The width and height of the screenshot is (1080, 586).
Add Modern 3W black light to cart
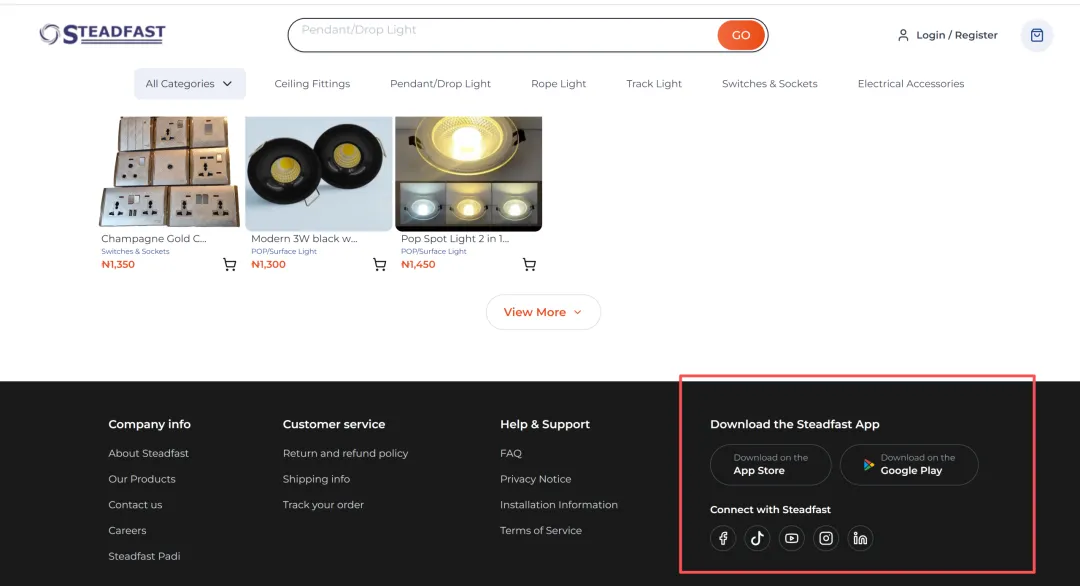[380, 264]
